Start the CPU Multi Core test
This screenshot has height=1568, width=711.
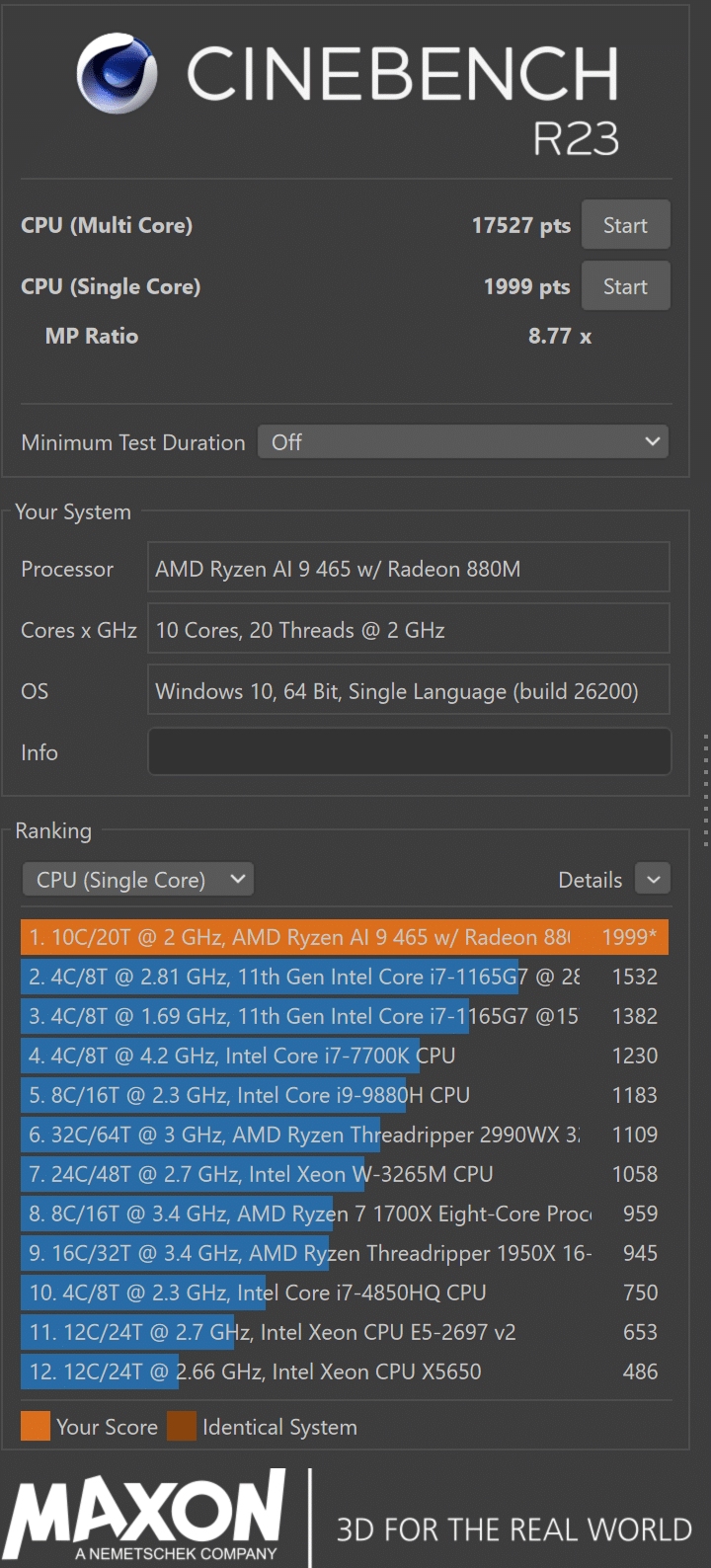pyautogui.click(x=625, y=225)
